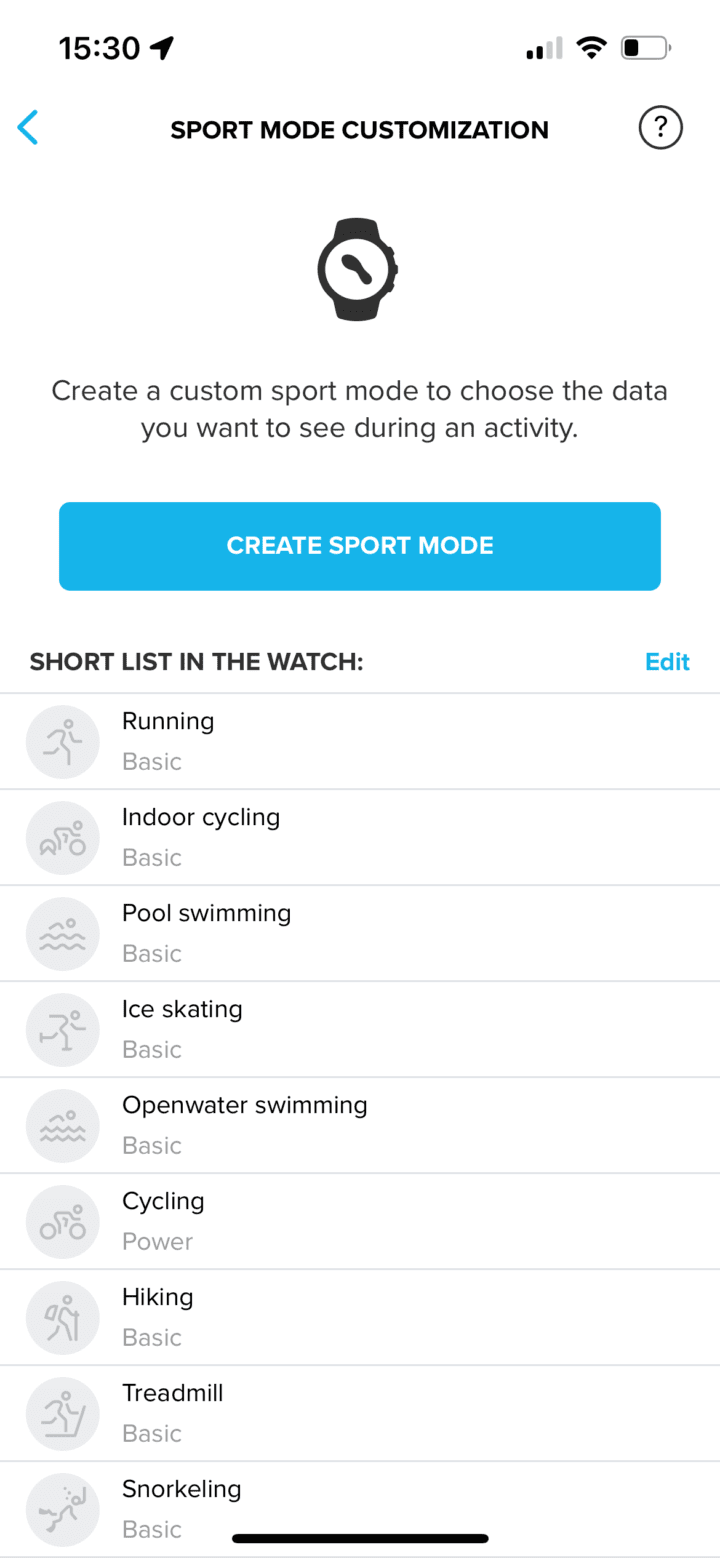Tap the Pool swimming waves icon
The width and height of the screenshot is (720, 1558).
[62, 933]
